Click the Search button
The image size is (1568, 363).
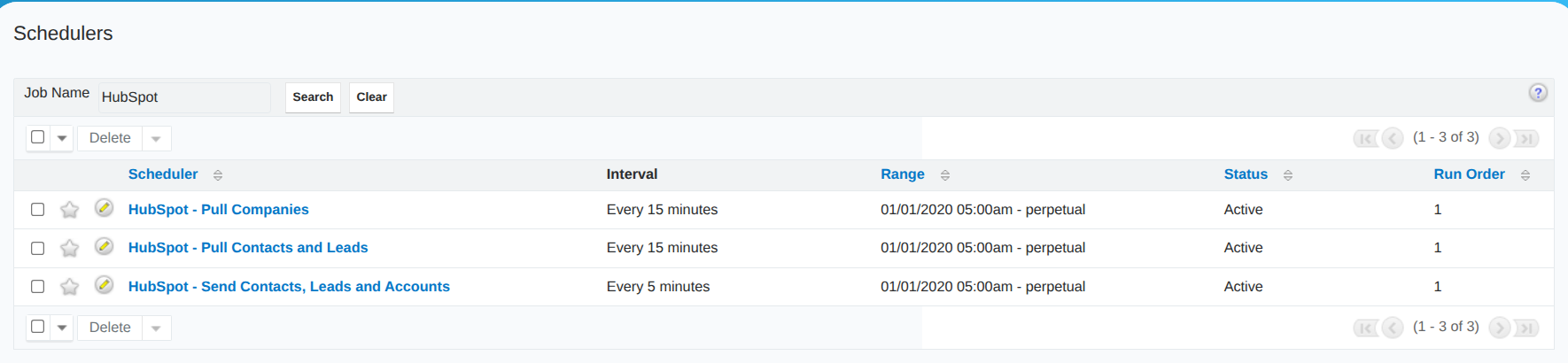pos(313,97)
